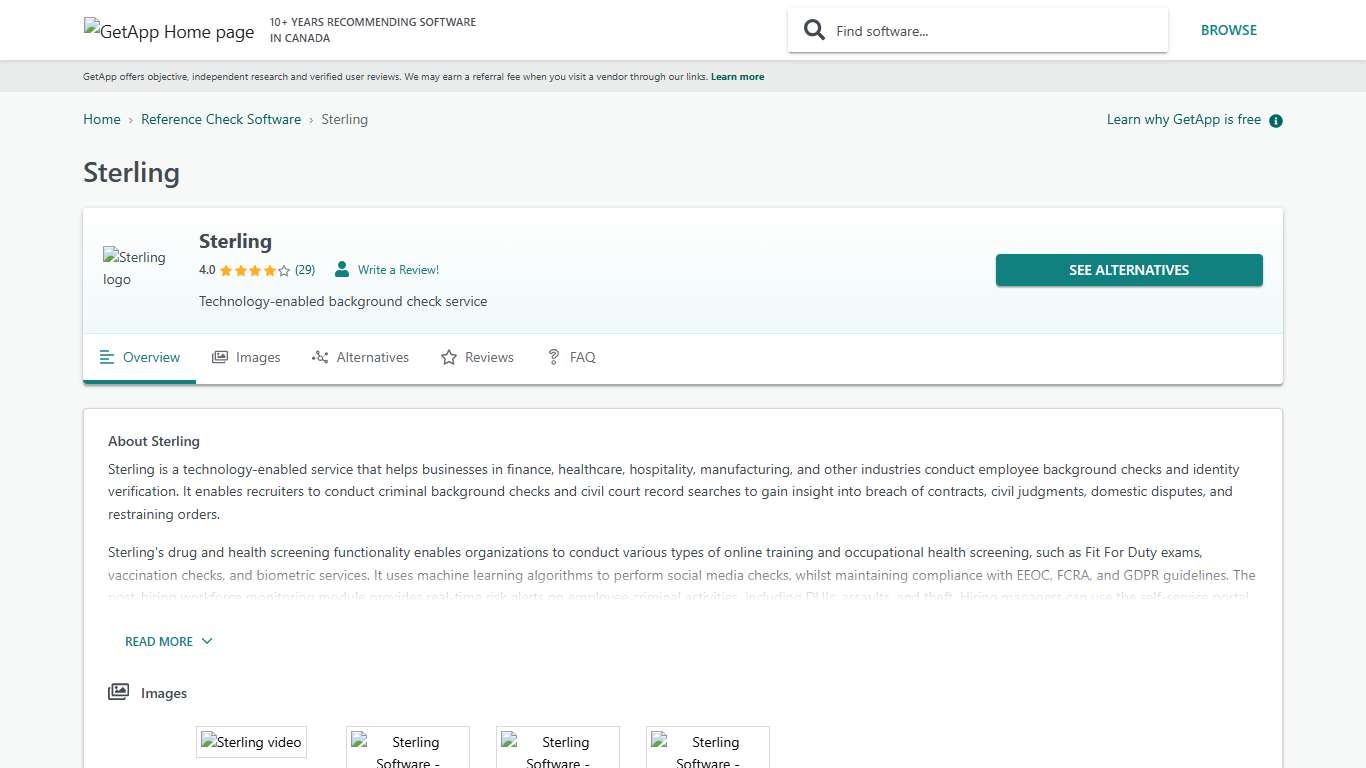Select the FAQ tab
1366x768 pixels.
pyautogui.click(x=571, y=357)
